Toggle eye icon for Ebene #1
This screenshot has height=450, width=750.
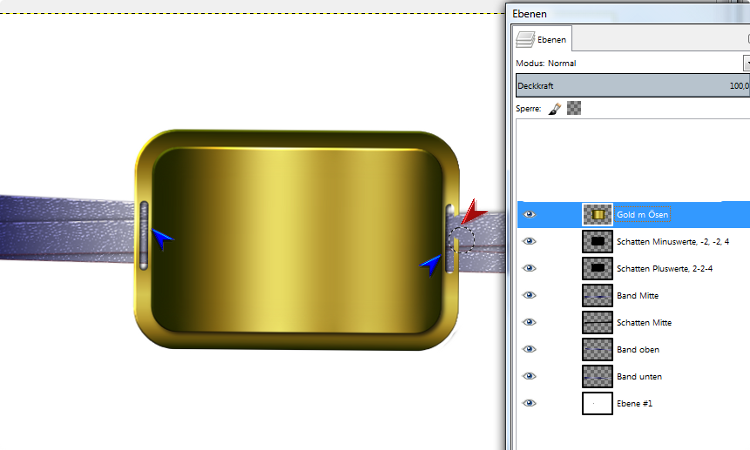point(529,403)
